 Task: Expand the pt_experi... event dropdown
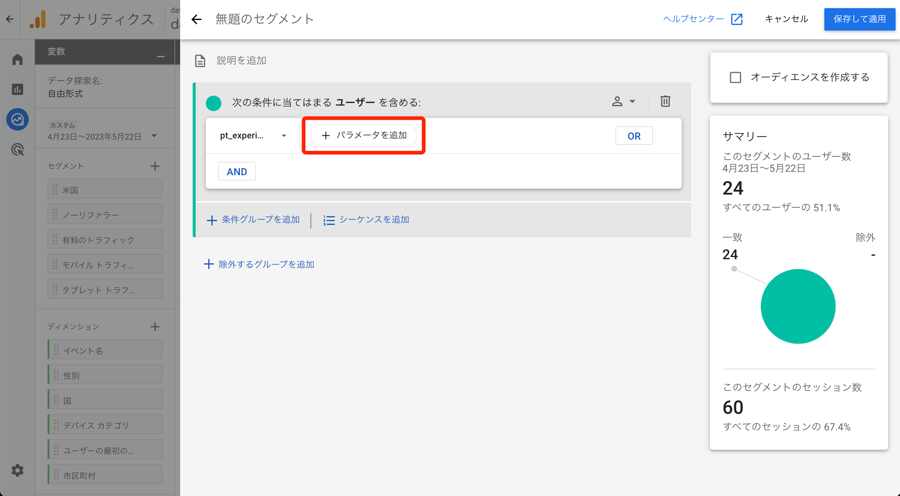(x=254, y=136)
